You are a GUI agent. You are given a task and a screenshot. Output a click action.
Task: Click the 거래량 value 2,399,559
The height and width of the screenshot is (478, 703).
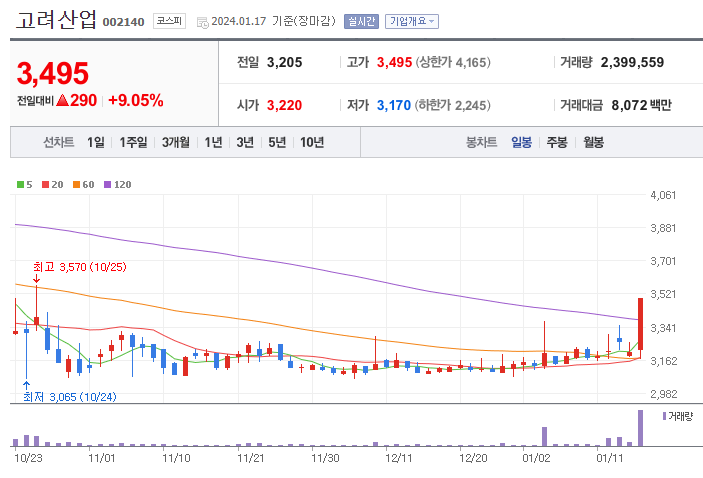click(632, 62)
